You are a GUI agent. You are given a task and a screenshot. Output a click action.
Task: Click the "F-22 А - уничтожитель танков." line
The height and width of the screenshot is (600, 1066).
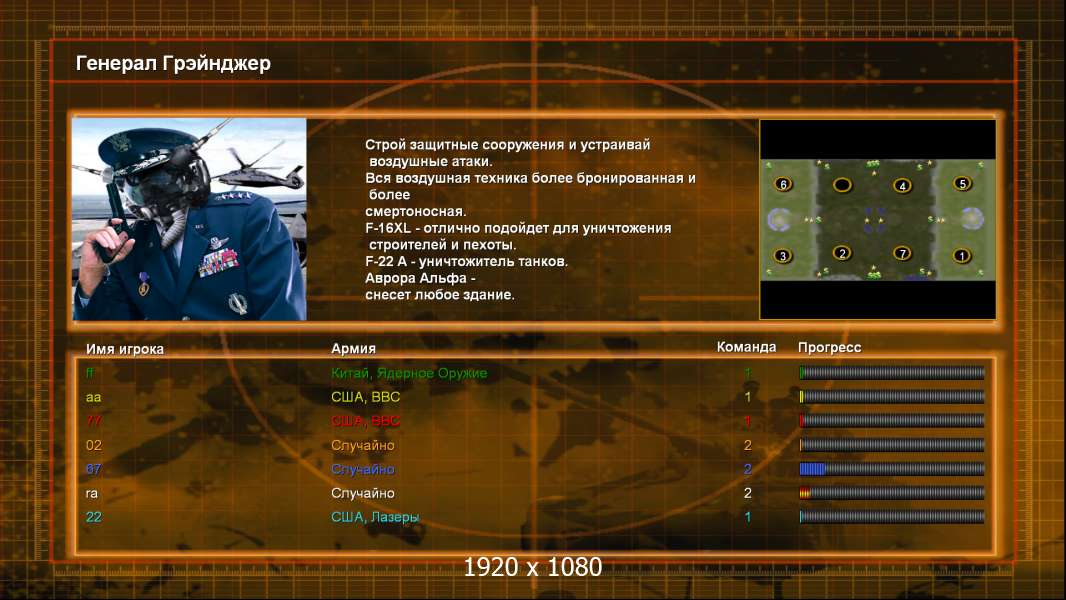click(466, 262)
